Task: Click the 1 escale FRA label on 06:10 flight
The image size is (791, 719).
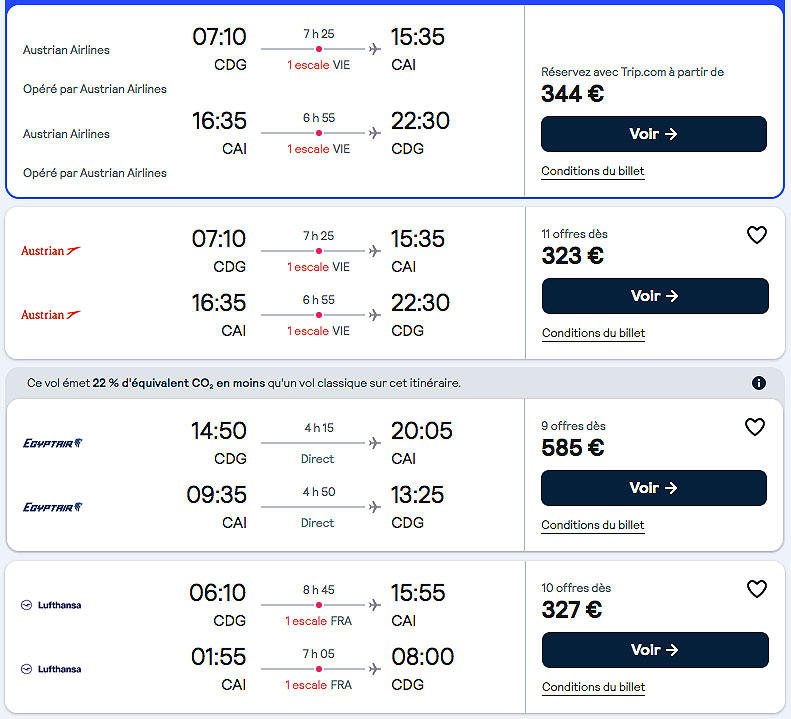Action: pos(318,621)
